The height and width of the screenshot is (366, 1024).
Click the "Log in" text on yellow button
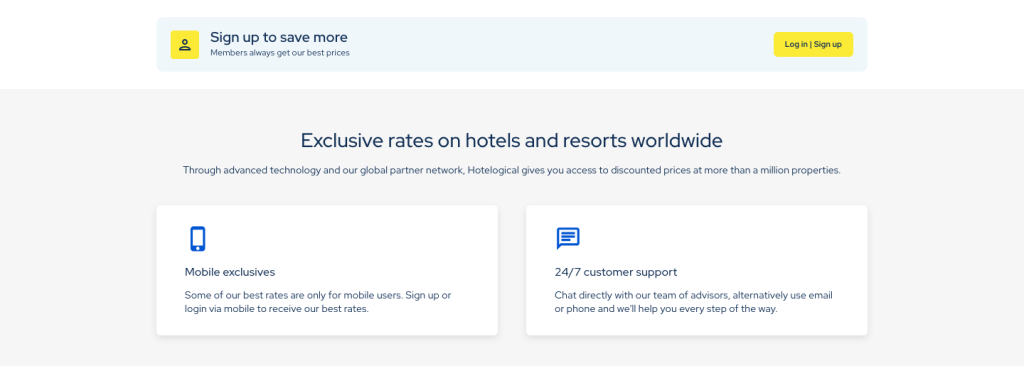[x=795, y=44]
